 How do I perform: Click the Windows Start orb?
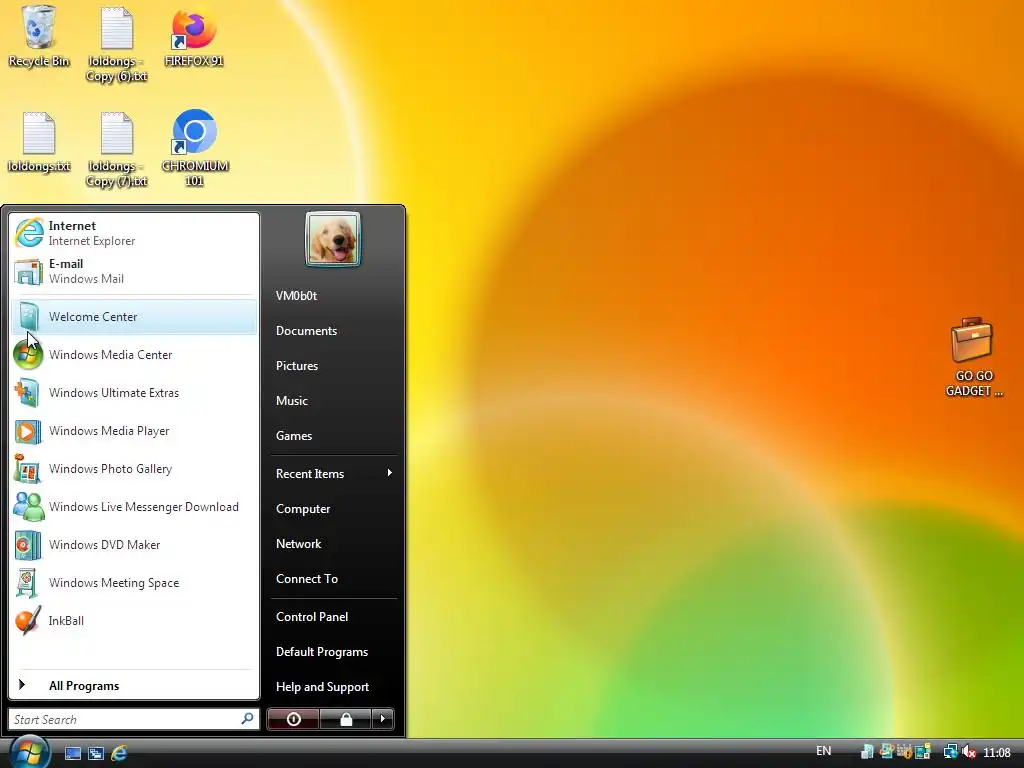[29, 752]
